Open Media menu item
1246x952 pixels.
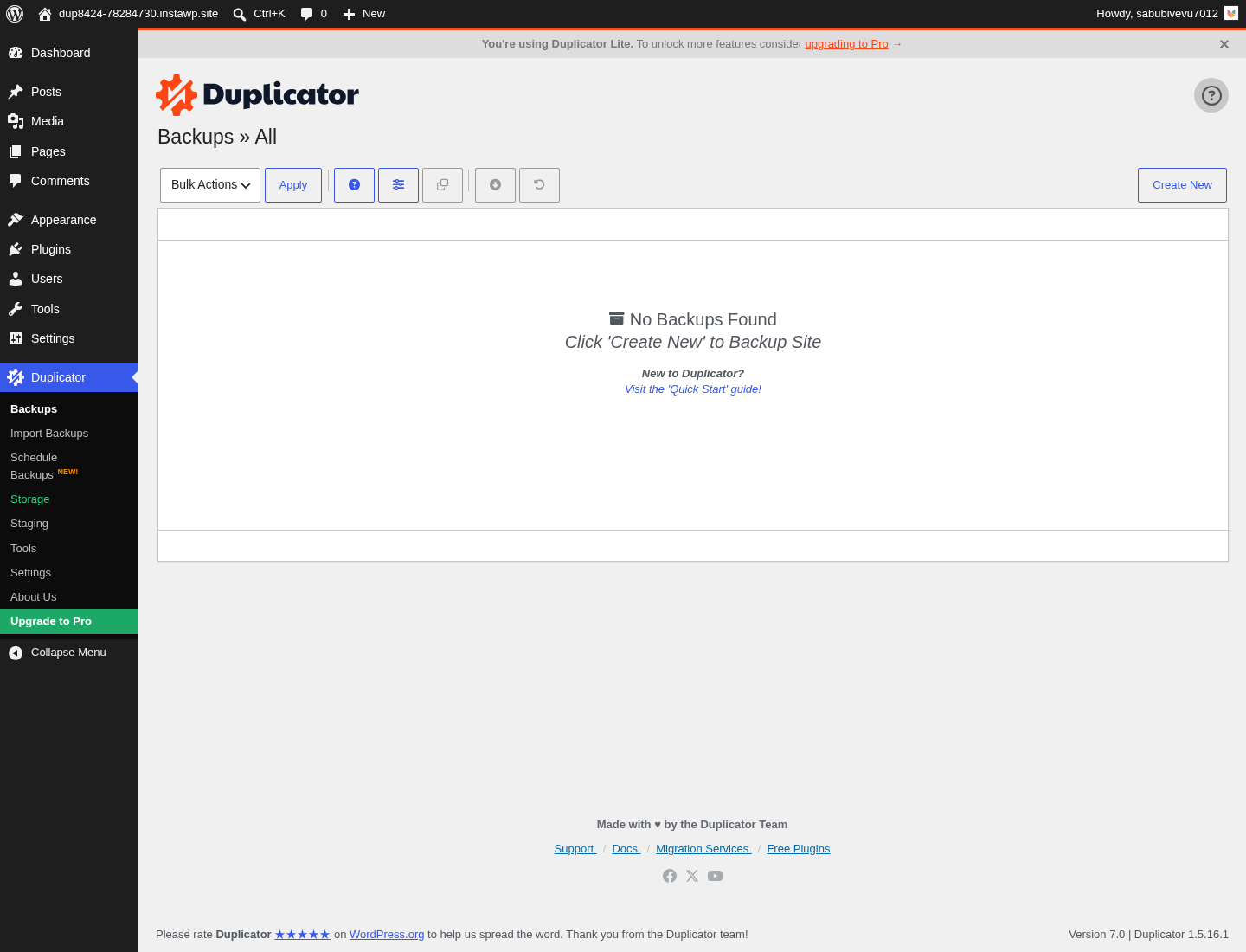[69, 121]
